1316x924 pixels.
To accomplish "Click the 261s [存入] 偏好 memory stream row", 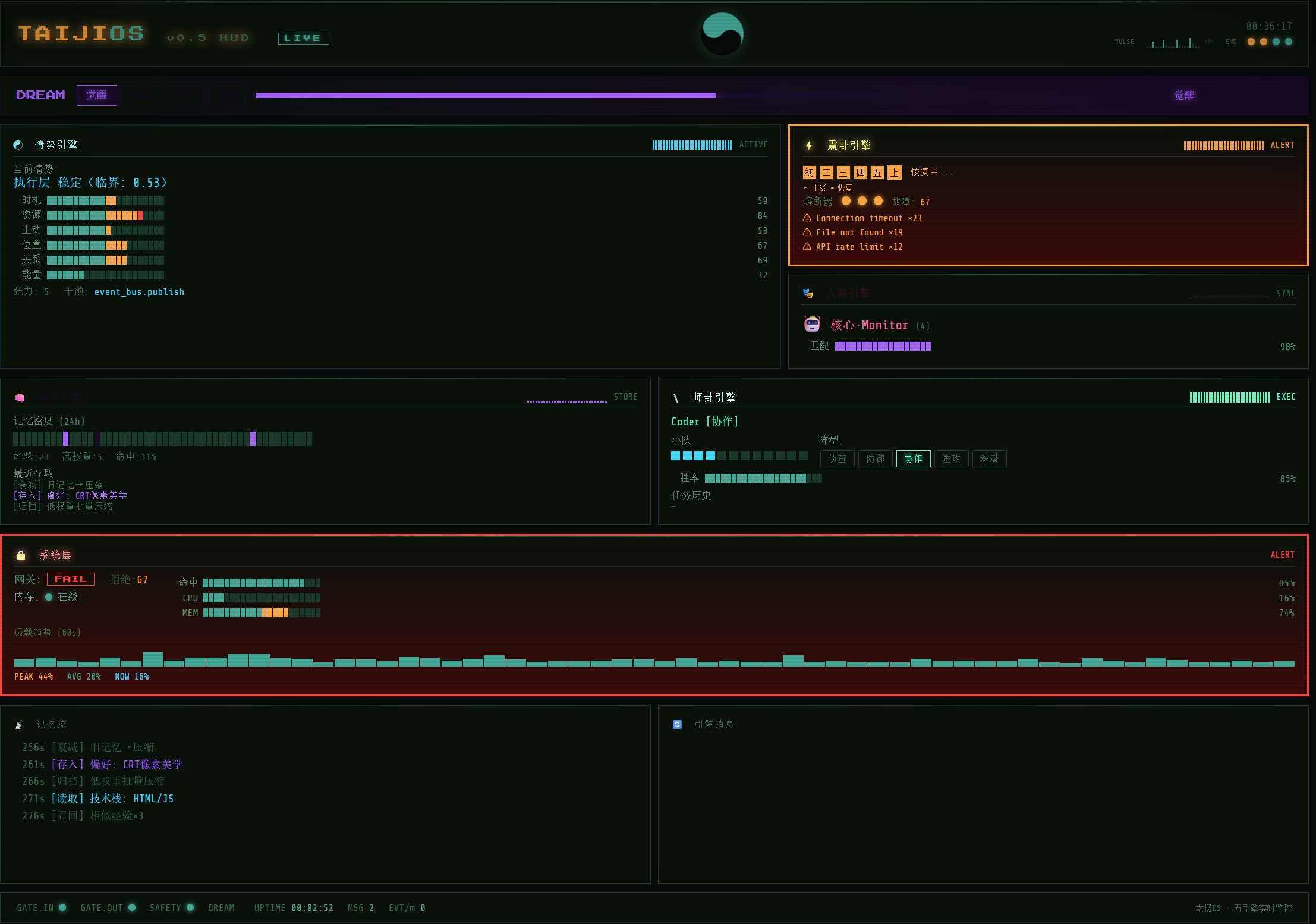I will click(102, 764).
